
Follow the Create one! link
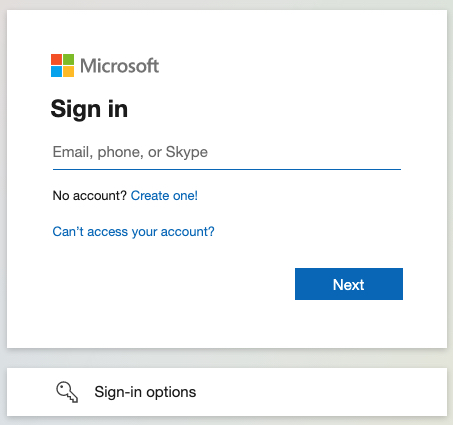164,196
